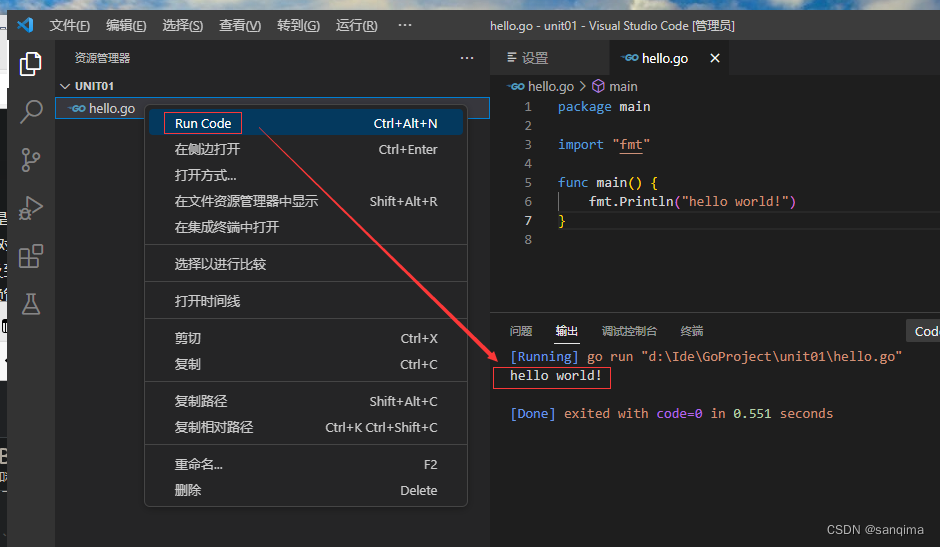
Task: Open the output channel dropdown labeled Code
Action: 923,331
